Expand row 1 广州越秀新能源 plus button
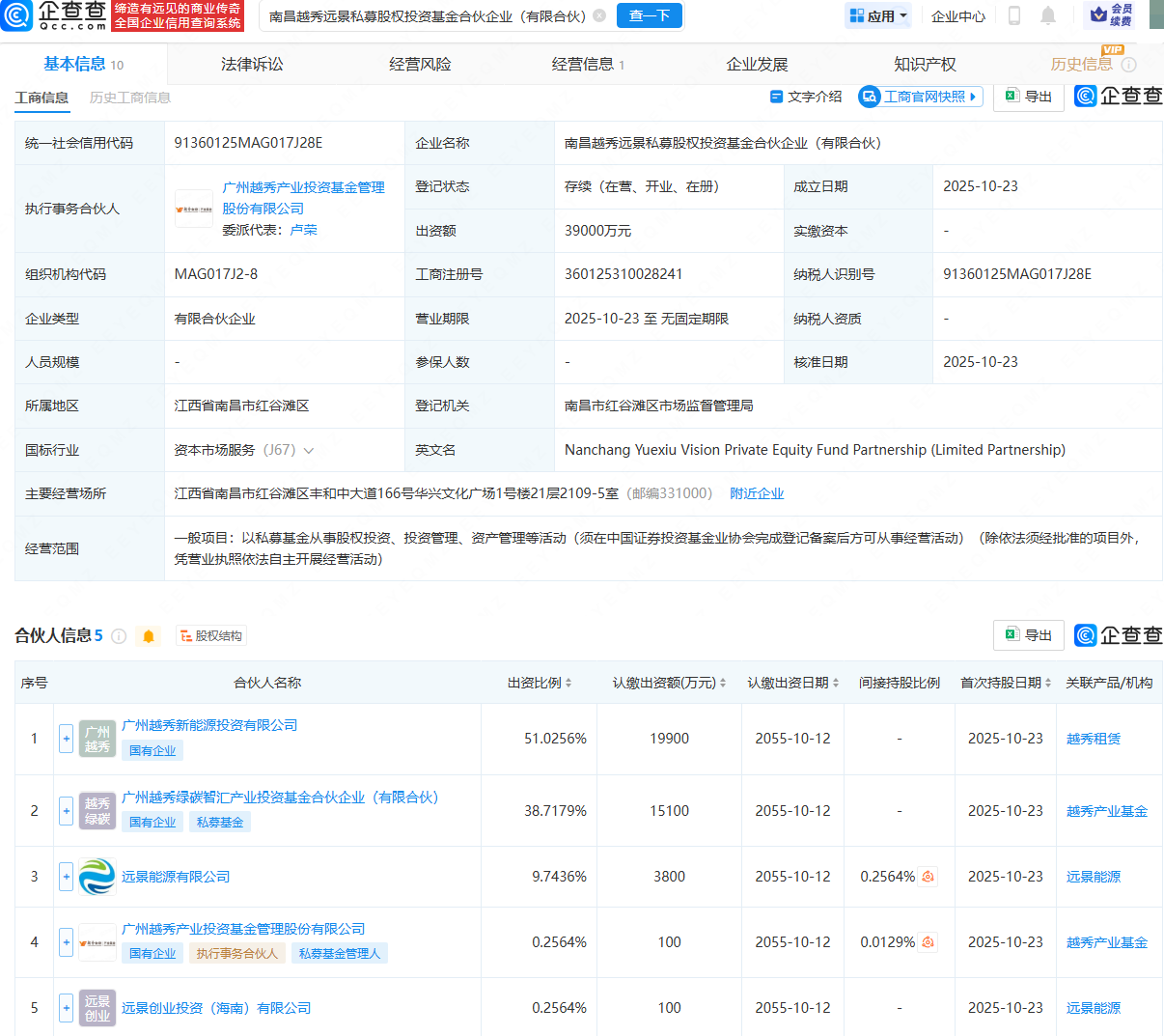 tap(66, 740)
